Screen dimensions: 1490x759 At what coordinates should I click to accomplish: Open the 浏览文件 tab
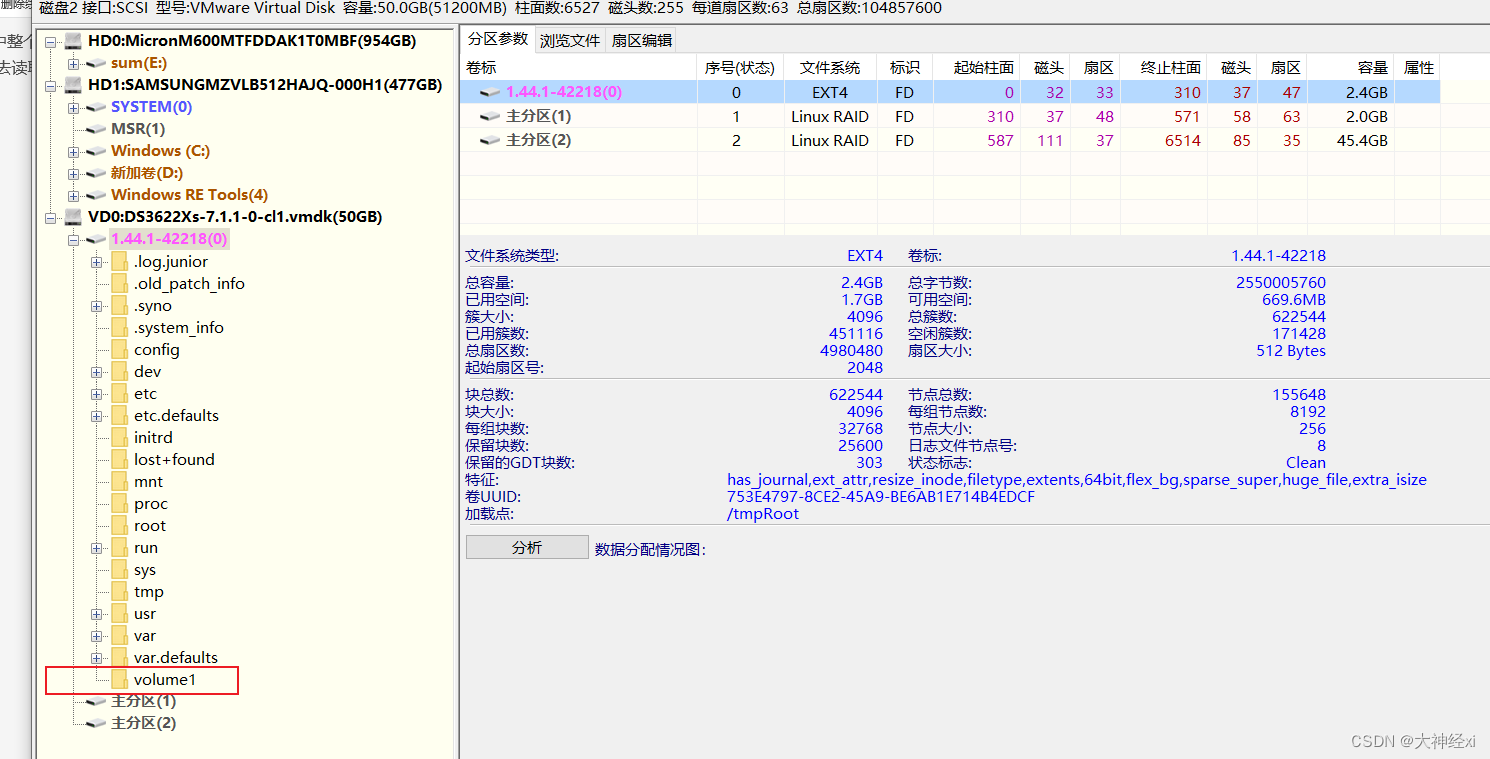point(570,41)
